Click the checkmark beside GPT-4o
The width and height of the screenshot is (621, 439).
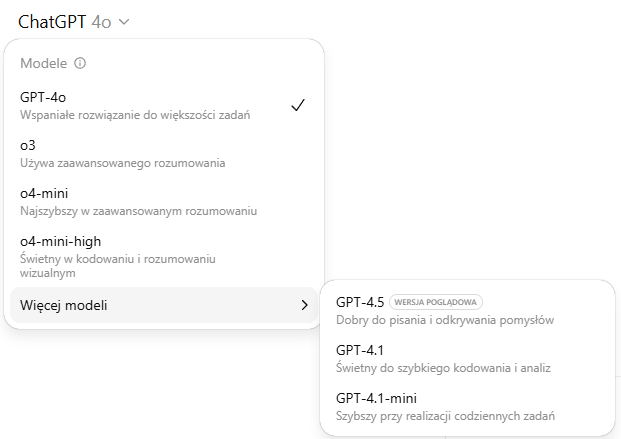(298, 105)
